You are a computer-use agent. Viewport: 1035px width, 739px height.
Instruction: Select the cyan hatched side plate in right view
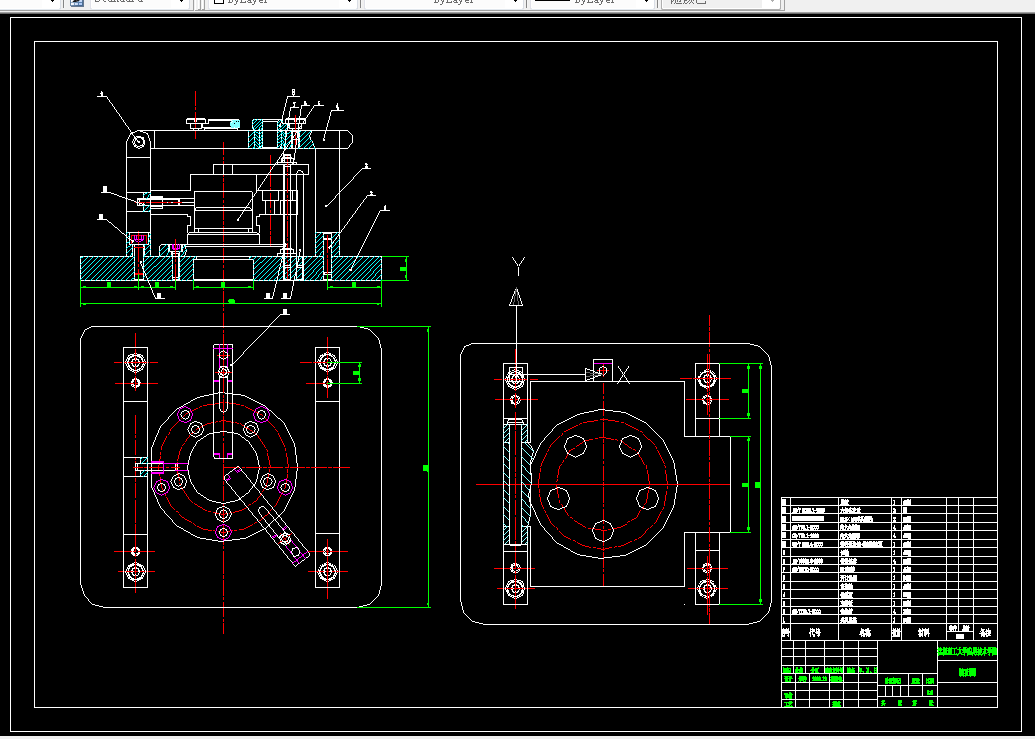[x=516, y=484]
